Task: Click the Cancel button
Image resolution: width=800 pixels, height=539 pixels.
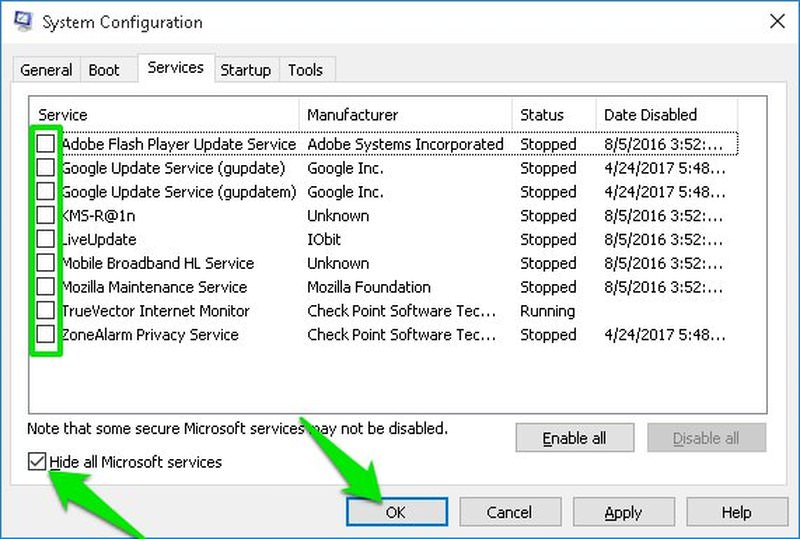Action: (510, 512)
